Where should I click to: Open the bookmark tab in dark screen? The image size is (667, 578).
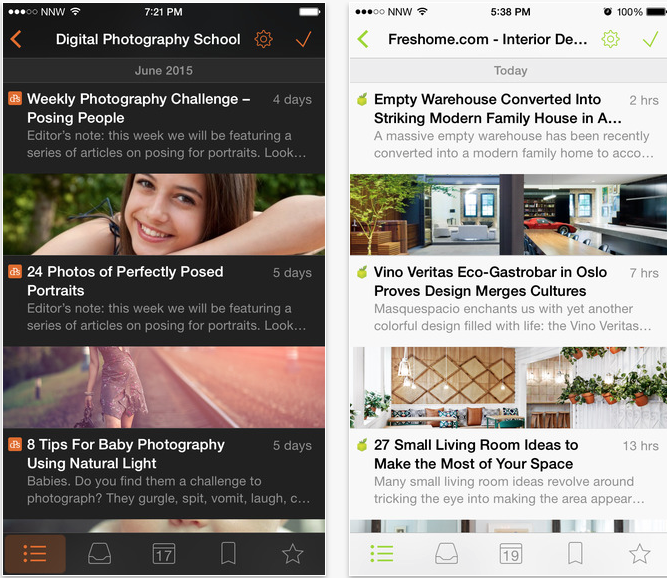coord(228,554)
